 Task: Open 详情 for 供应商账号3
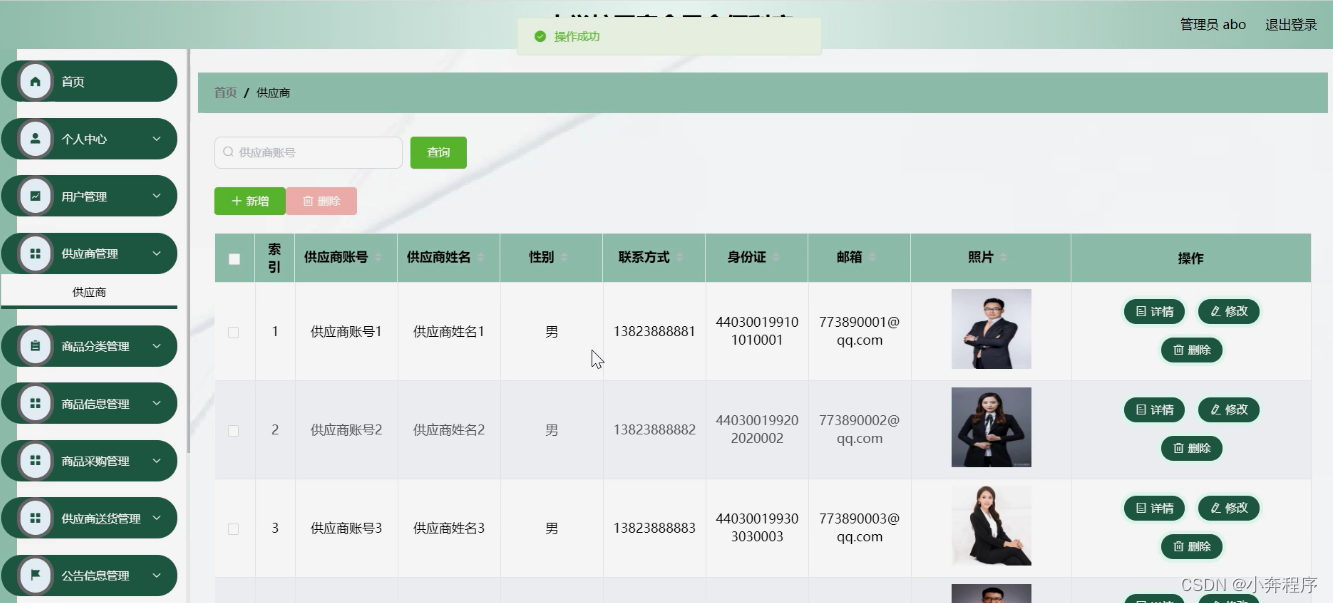pyautogui.click(x=1154, y=508)
